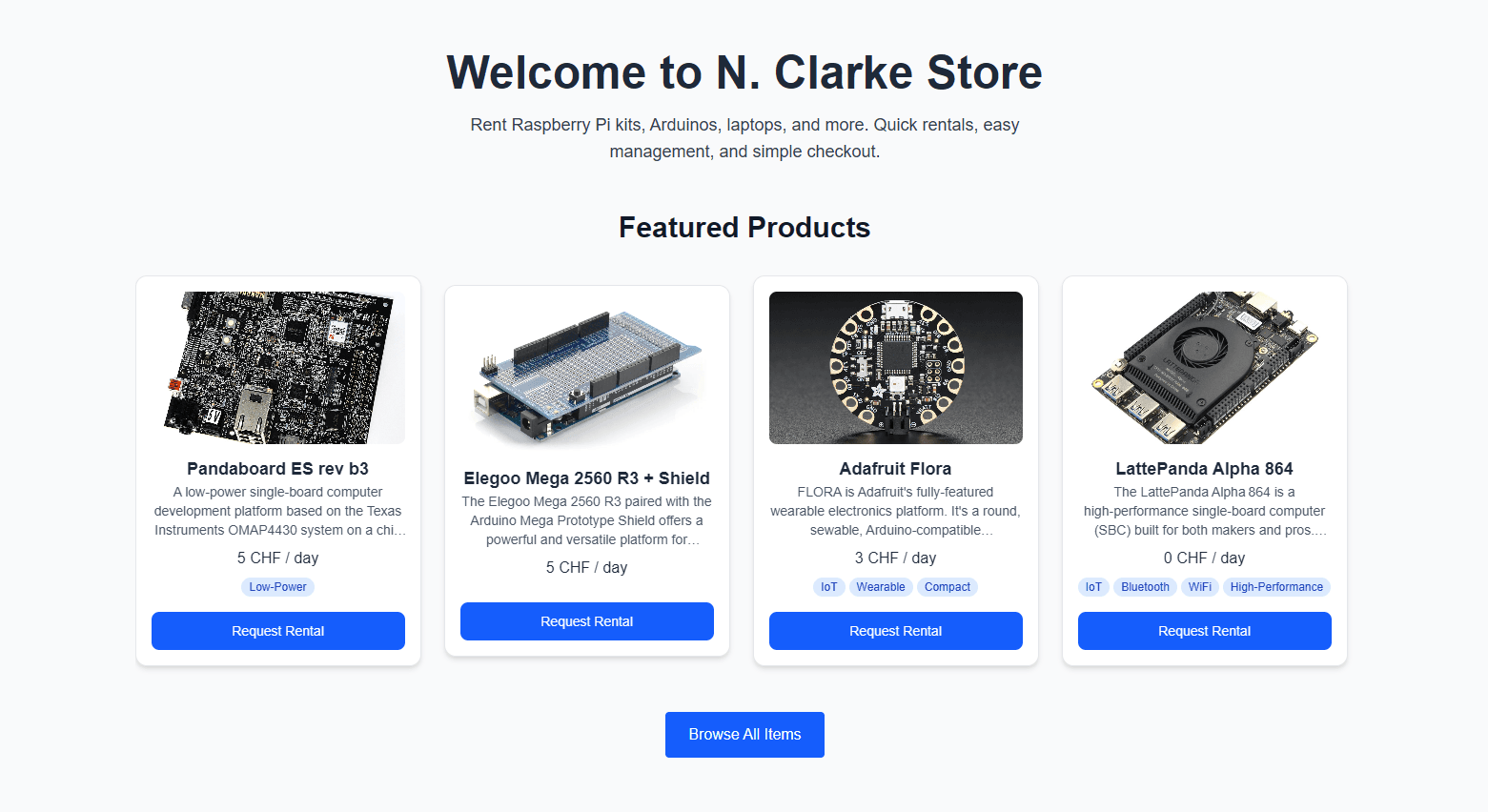Select the High-Performance tag on LattePanda
Screen dimensions: 1488x812
point(1276,587)
